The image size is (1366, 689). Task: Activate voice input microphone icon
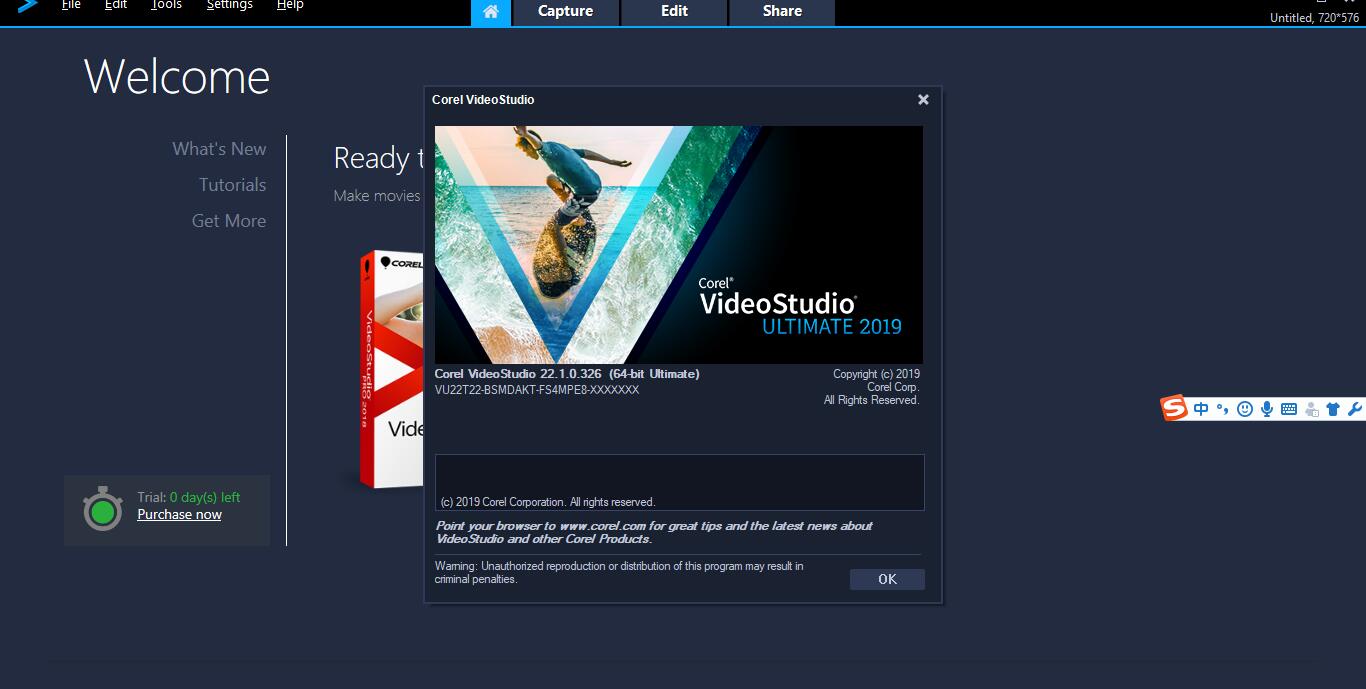1267,409
